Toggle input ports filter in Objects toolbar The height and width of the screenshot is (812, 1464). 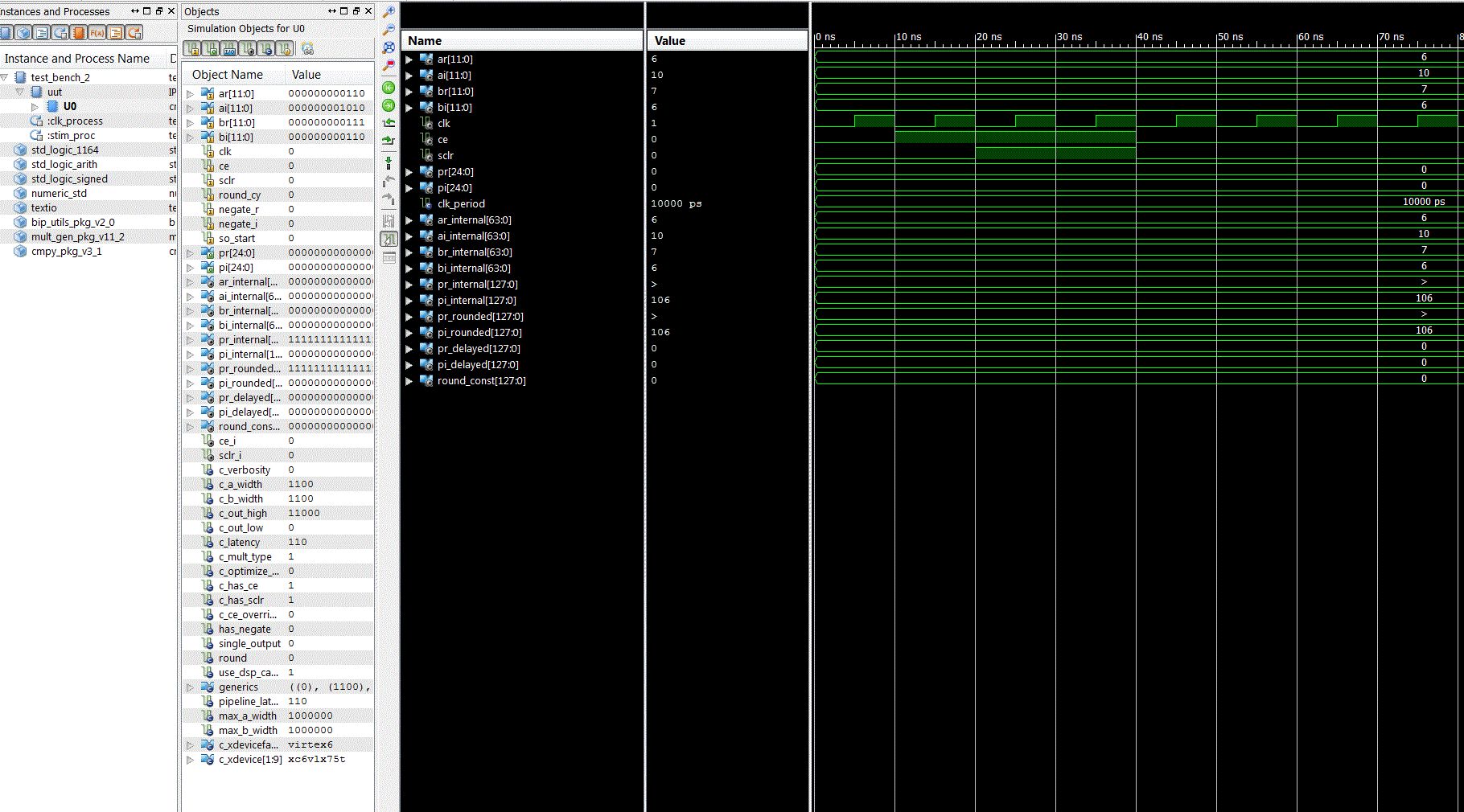pyautogui.click(x=192, y=49)
